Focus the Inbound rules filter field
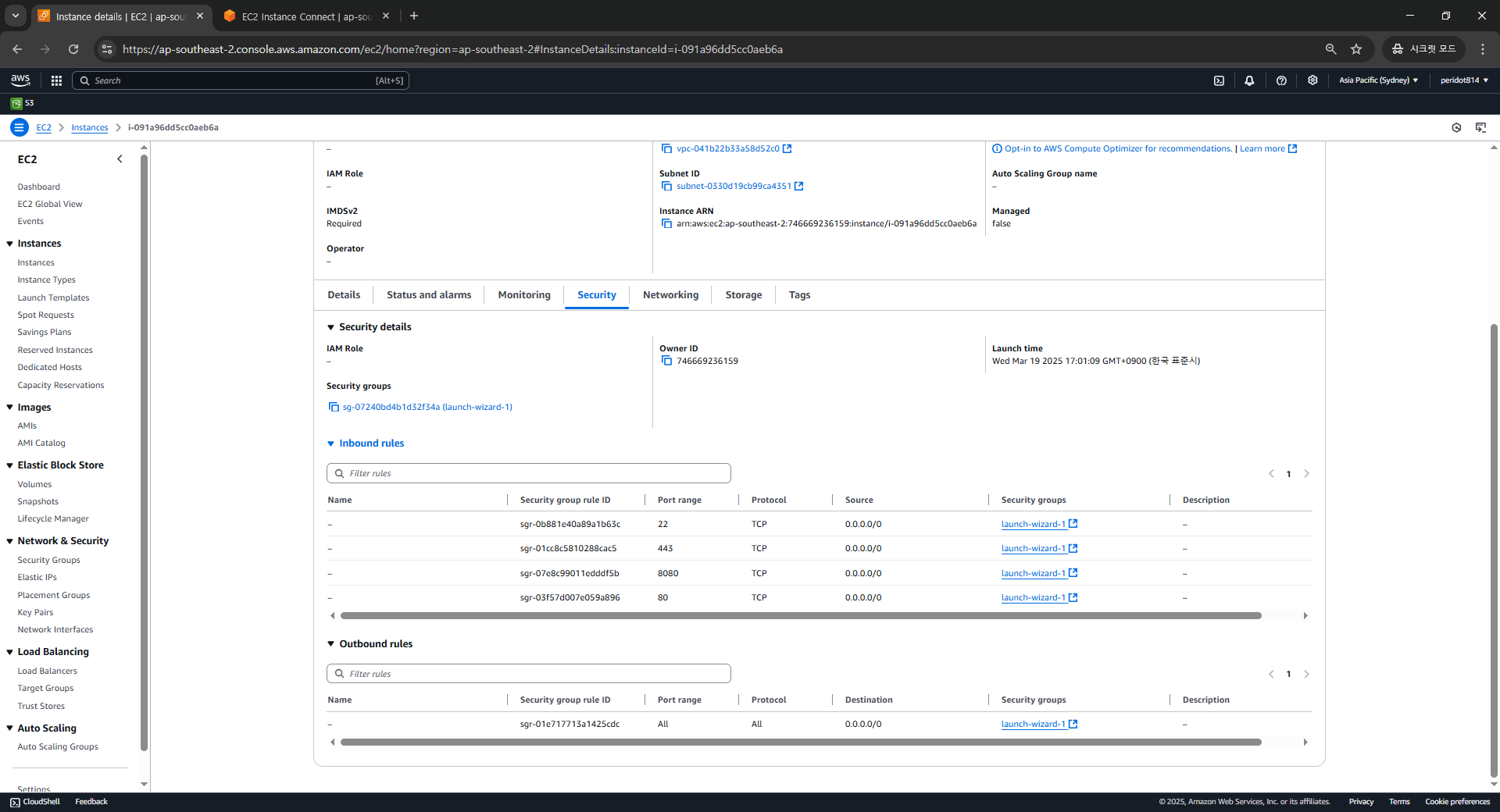This screenshot has height=812, width=1500. pos(529,473)
